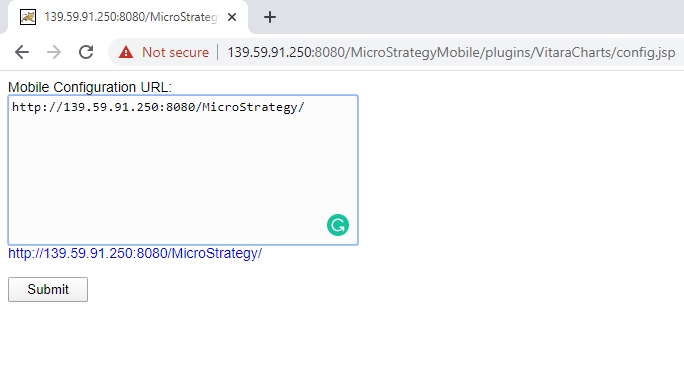Image resolution: width=684 pixels, height=367 pixels.
Task: Focus the browser address bar URL
Action: 451,52
